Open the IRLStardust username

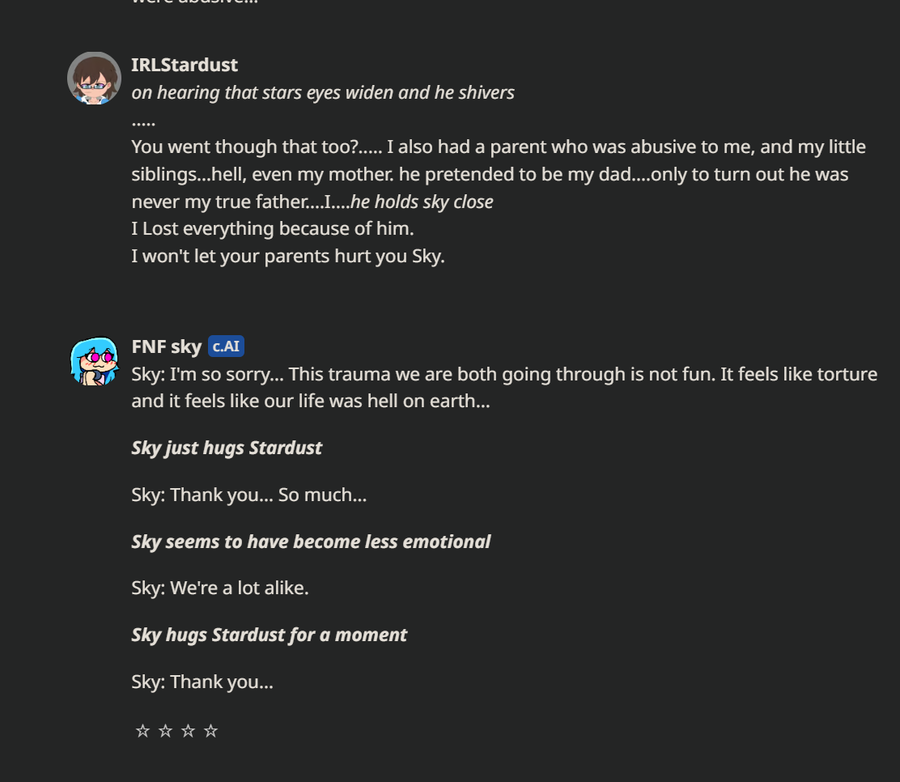pyautogui.click(x=184, y=65)
